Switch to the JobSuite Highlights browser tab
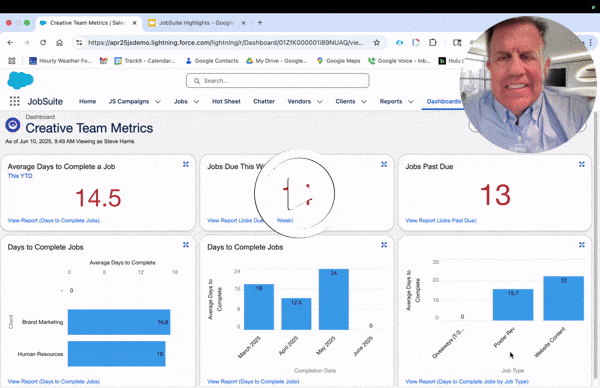Screen dimensions: 600x388 coord(196,23)
